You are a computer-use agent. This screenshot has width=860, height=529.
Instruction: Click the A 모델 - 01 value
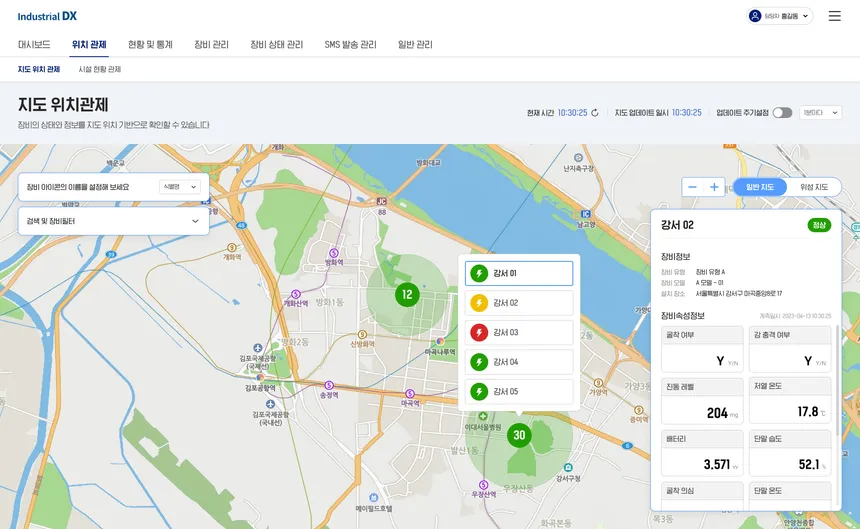[709, 283]
